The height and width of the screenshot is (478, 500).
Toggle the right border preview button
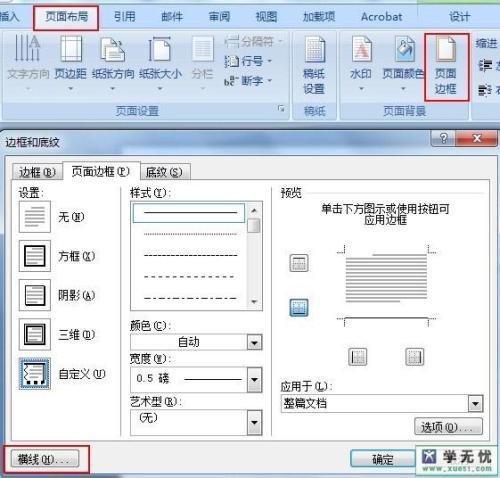[415, 357]
